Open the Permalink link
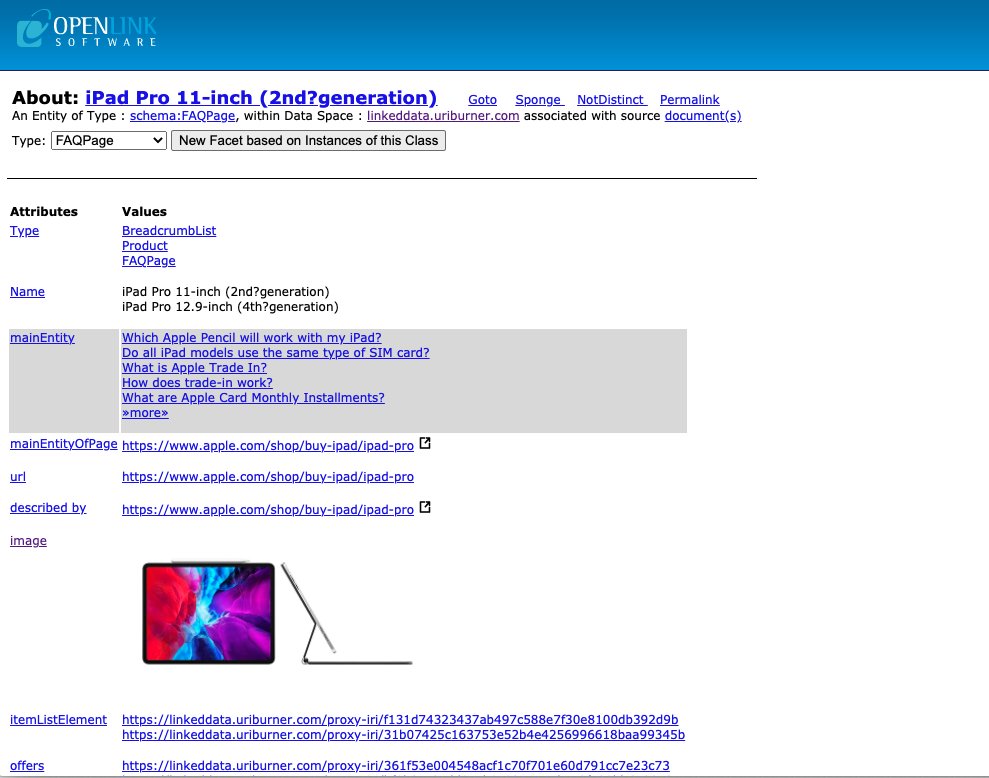The image size is (989, 778). (x=689, y=100)
